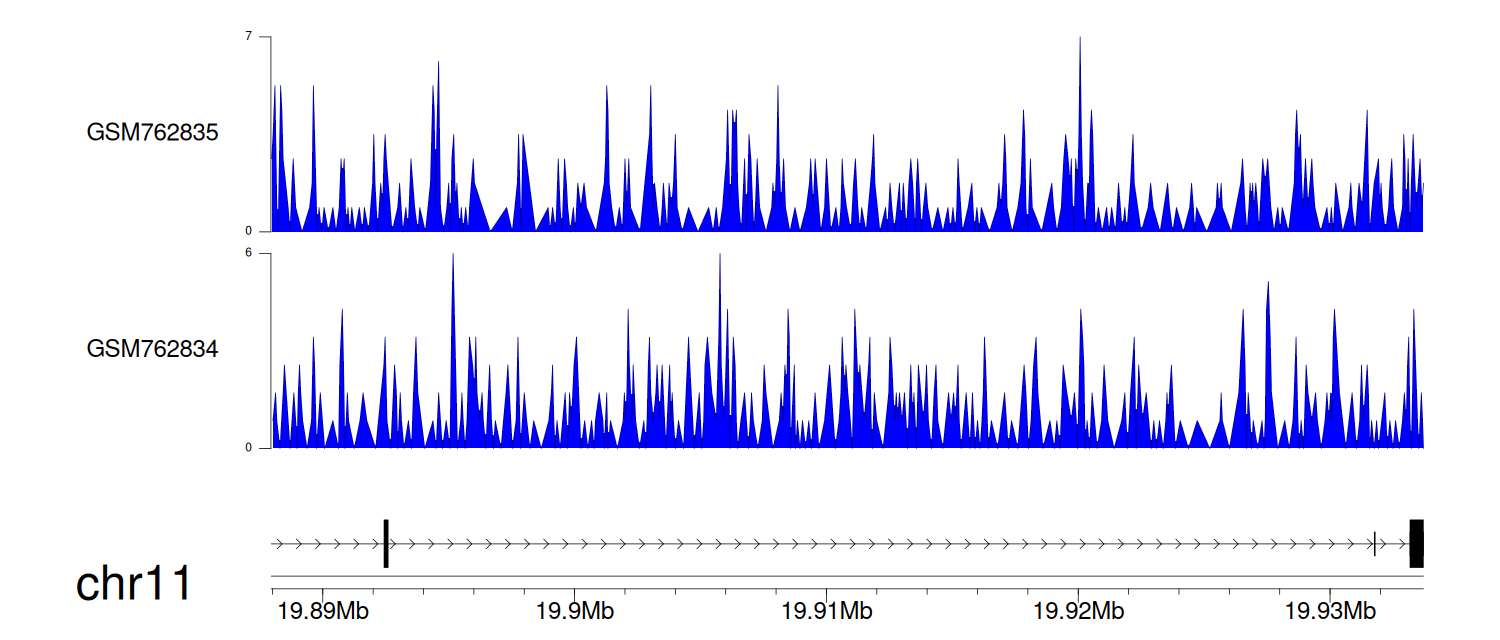Image resolution: width=1500 pixels, height=640 pixels.
Task: Click the thick last exon block at right
Action: click(1416, 543)
